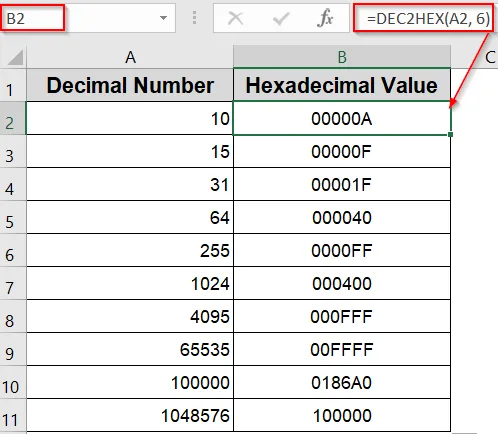This screenshot has width=498, height=434.
Task: Select row 9 header
Action: pyautogui.click(x=13, y=349)
